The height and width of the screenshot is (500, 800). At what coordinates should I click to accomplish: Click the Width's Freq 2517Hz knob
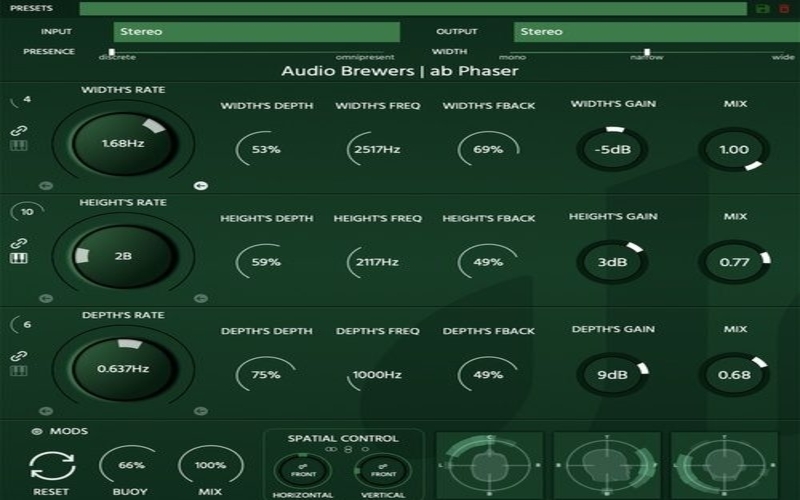(x=378, y=149)
